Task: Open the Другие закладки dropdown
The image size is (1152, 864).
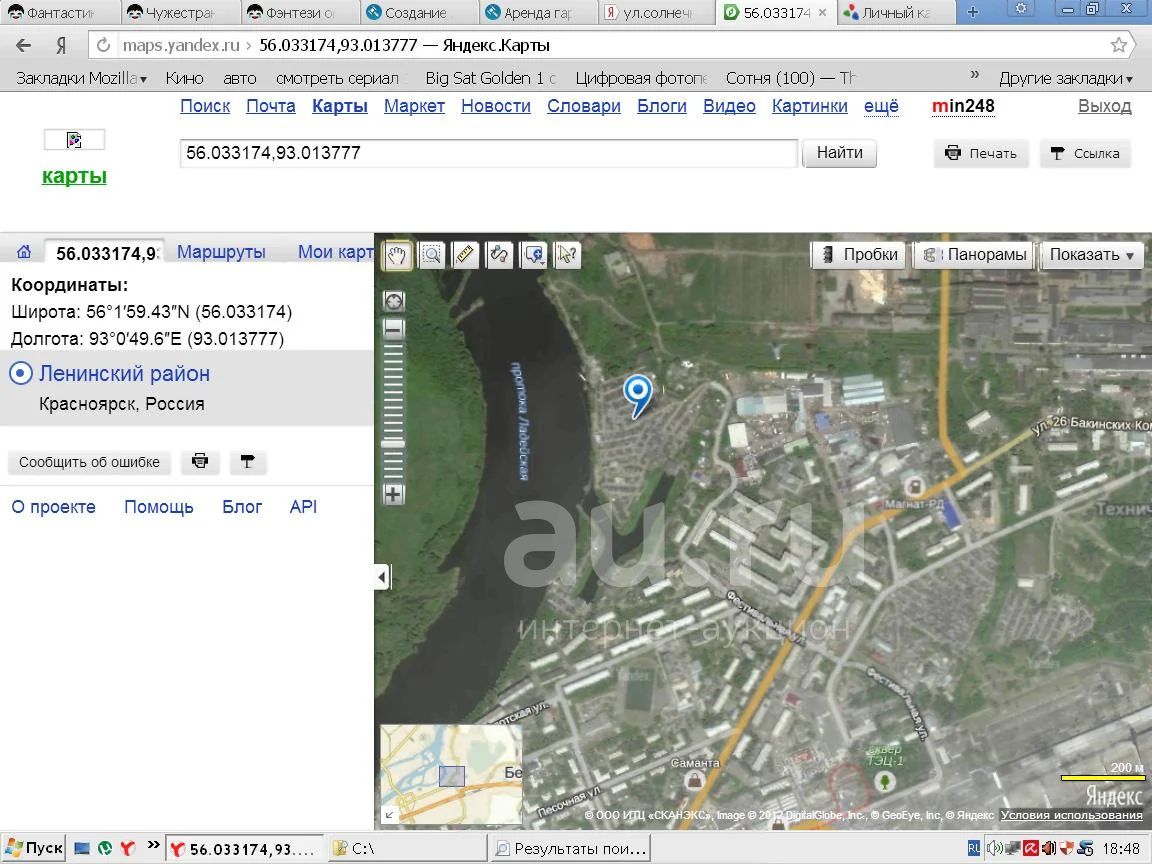Action: (x=1065, y=79)
